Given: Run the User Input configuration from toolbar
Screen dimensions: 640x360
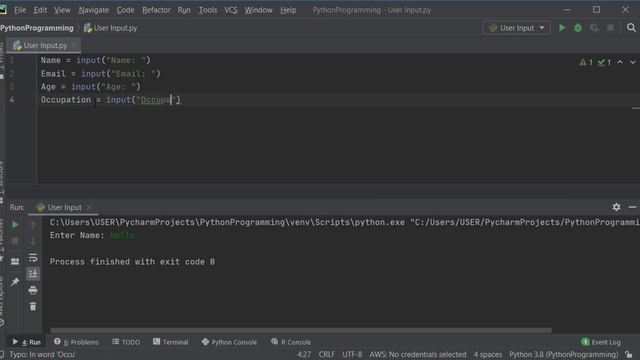Looking at the screenshot, I should tap(562, 28).
